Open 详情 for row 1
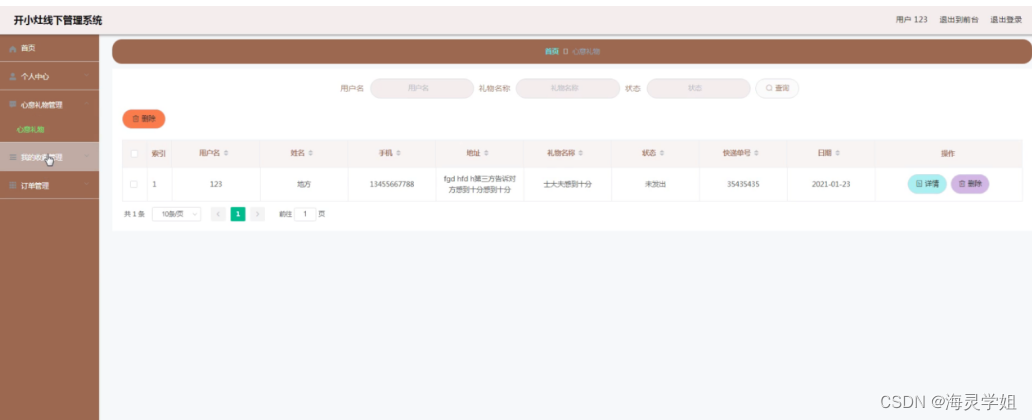 tap(927, 184)
